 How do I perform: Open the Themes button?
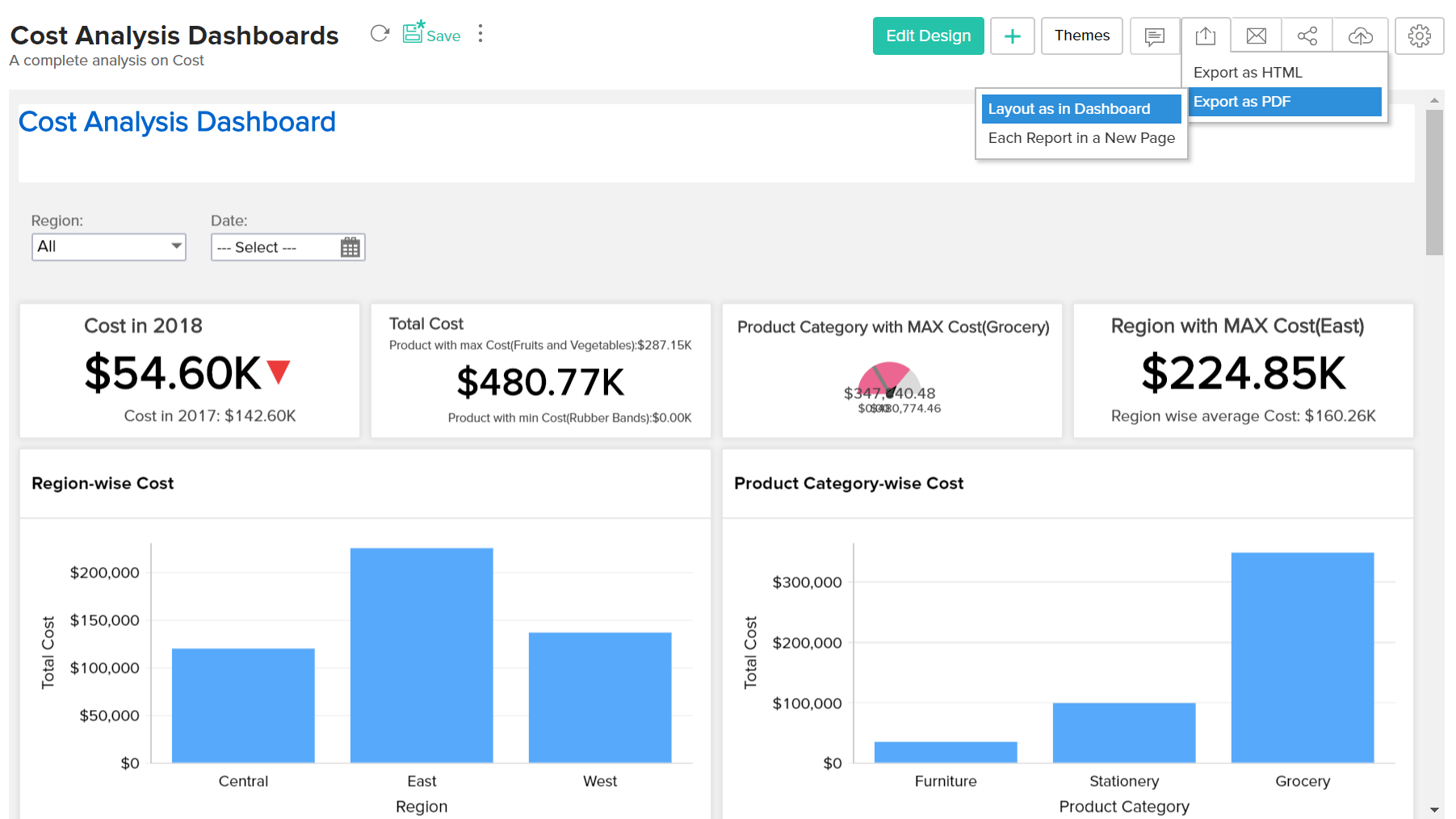1081,36
